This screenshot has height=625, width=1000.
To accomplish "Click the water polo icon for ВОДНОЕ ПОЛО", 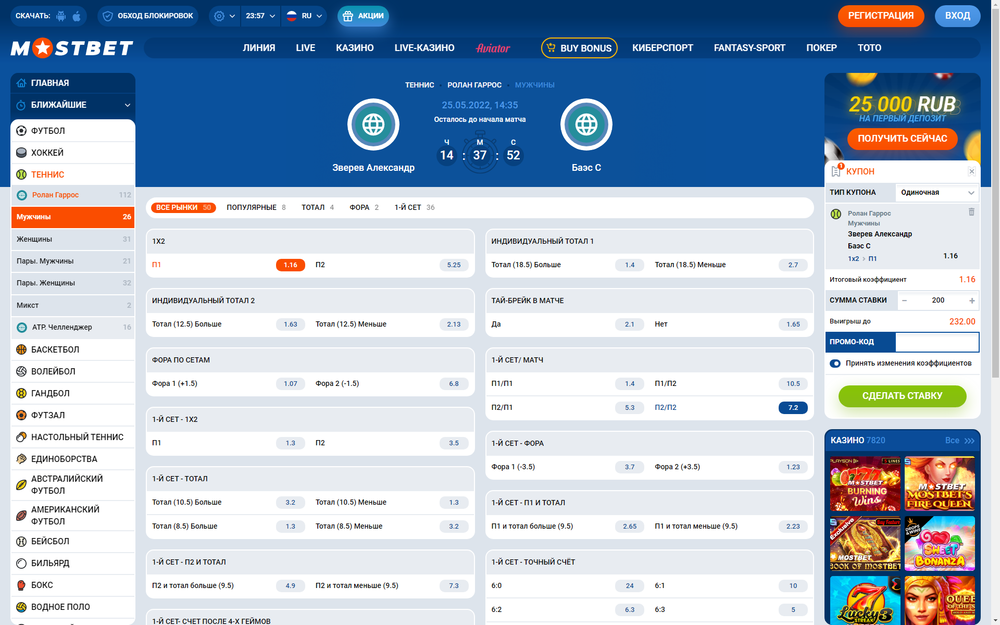I will [21, 607].
